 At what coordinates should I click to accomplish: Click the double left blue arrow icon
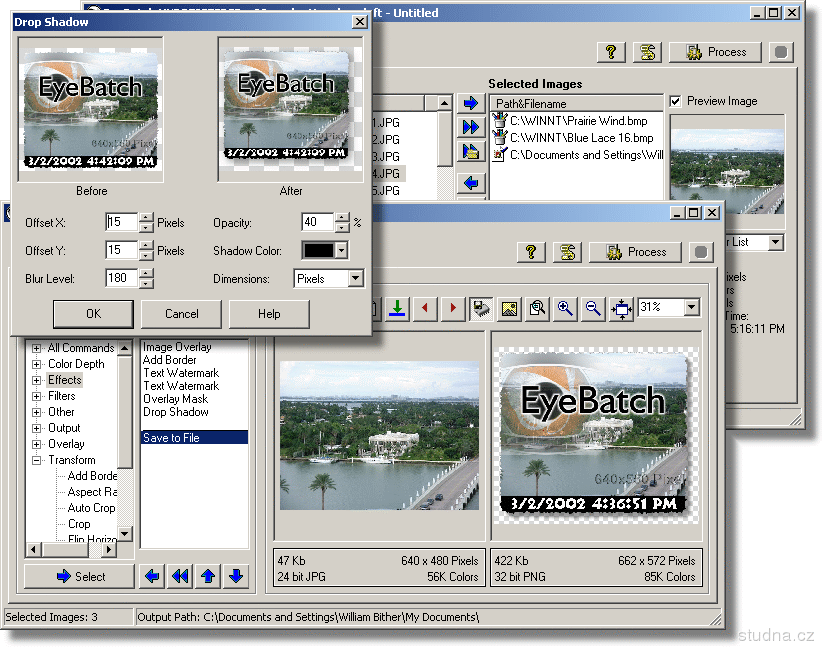(x=180, y=576)
